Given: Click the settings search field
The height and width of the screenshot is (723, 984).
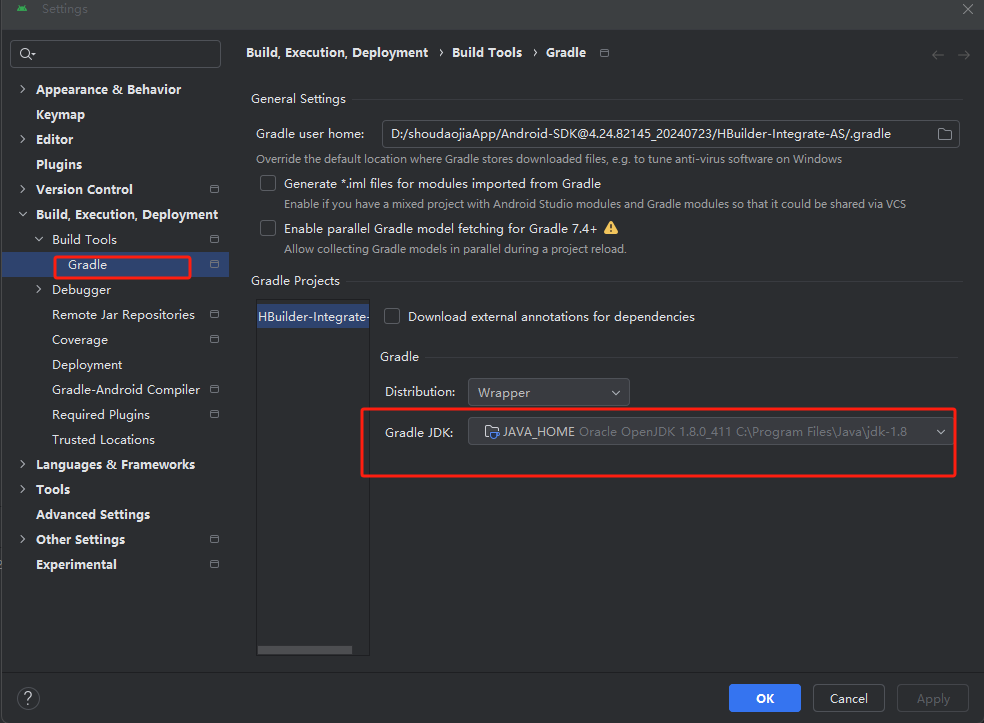Looking at the screenshot, I should (115, 54).
